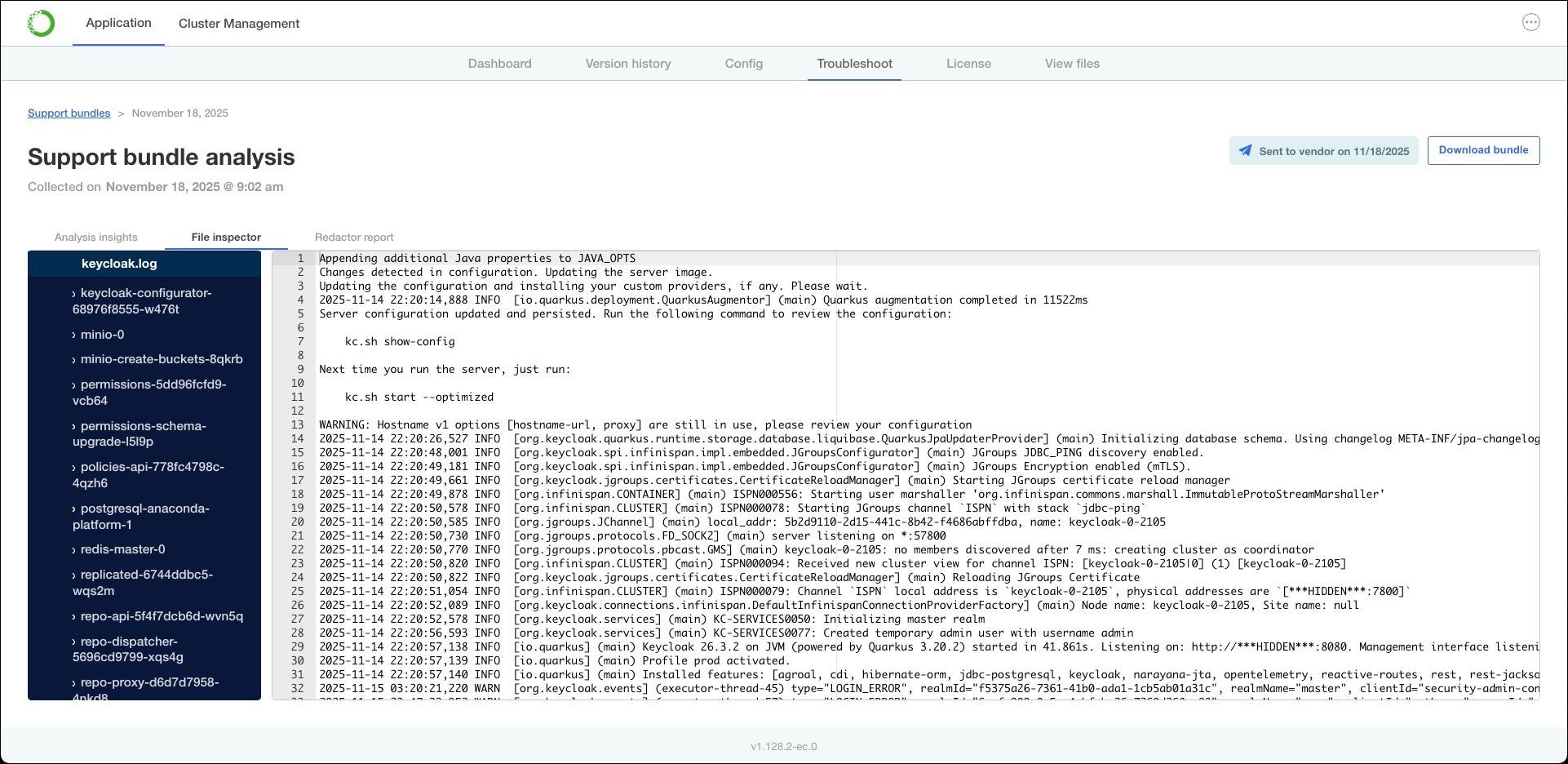Navigate to the Config page
1568x764 pixels.
[x=743, y=63]
